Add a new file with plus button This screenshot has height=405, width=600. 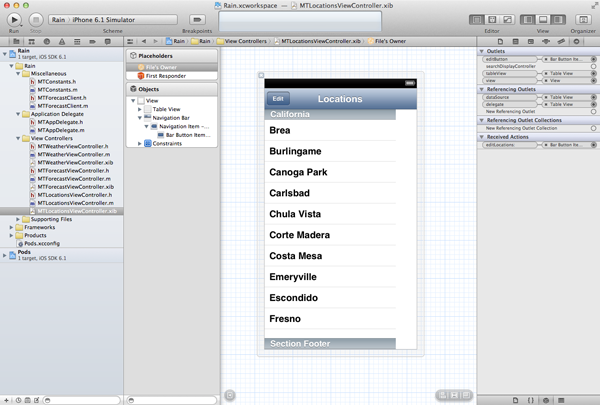(x=7, y=400)
